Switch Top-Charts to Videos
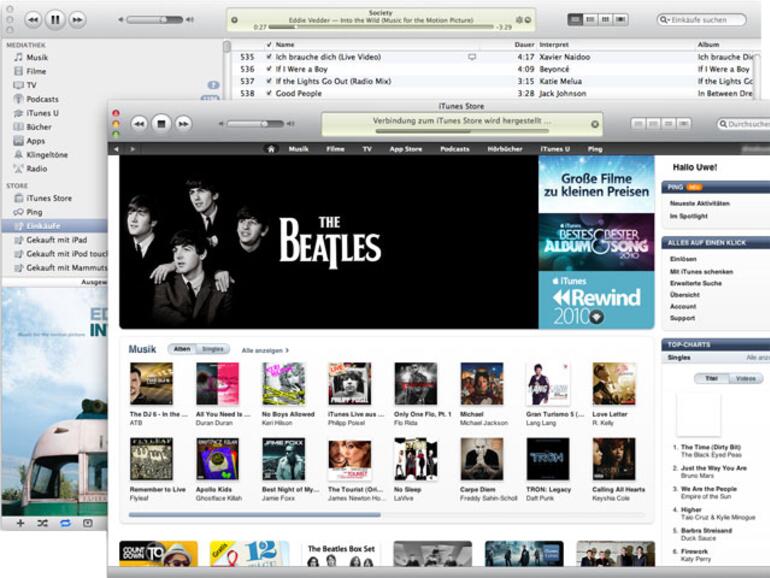770x578 pixels. pyautogui.click(x=746, y=379)
